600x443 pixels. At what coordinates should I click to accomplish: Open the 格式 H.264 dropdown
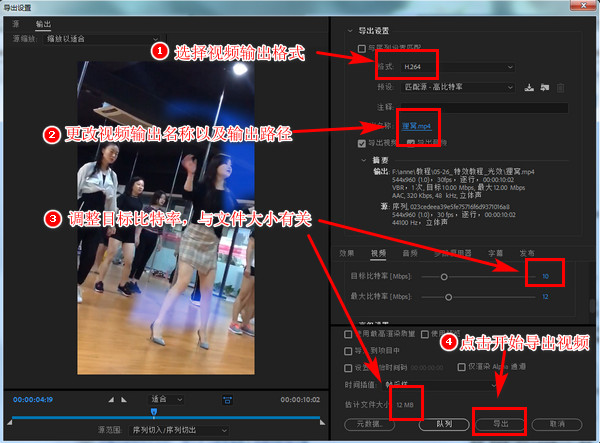tap(458, 67)
